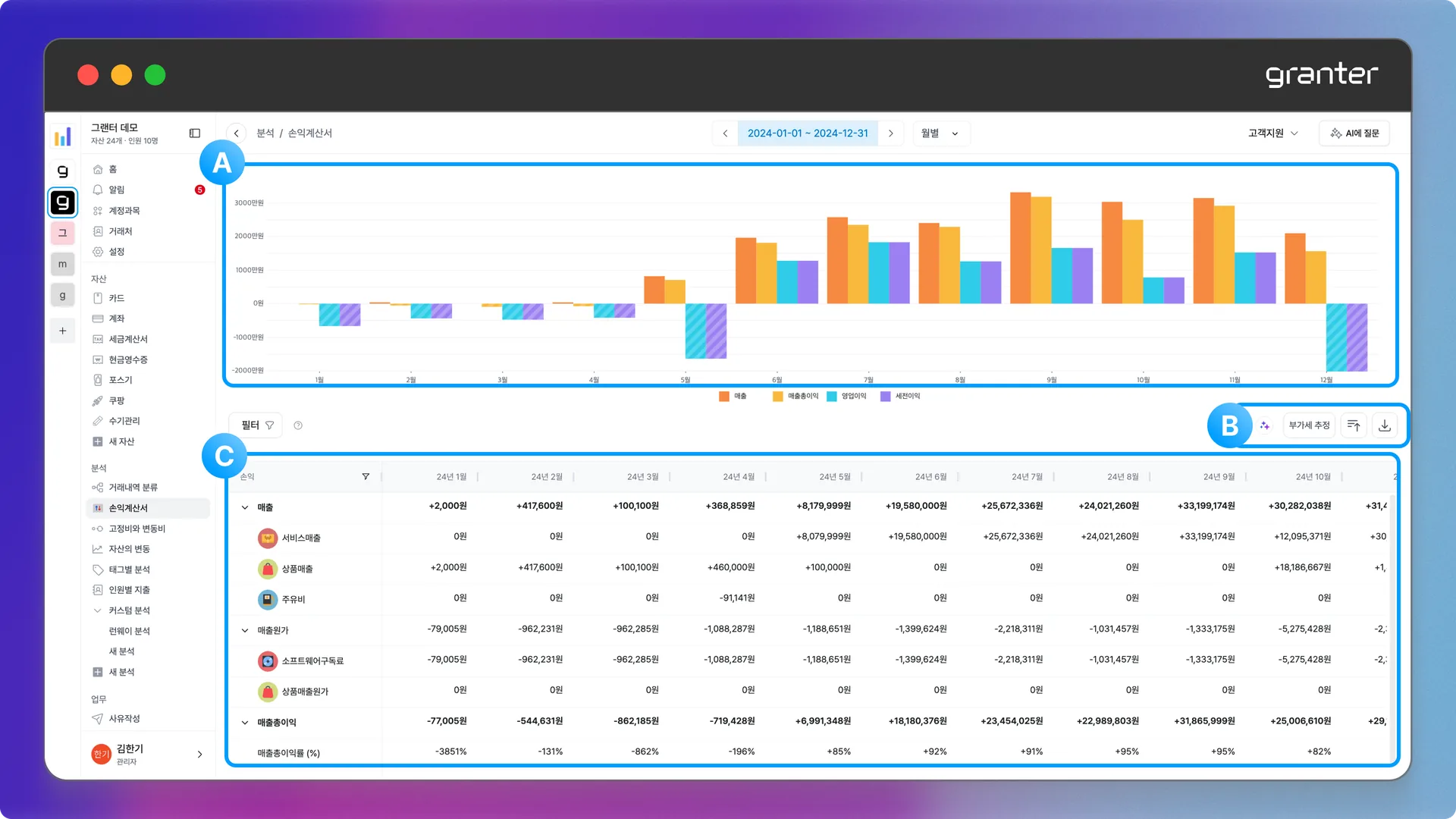Click the 부가세 추정 button
This screenshot has width=1456, height=819.
[1309, 425]
